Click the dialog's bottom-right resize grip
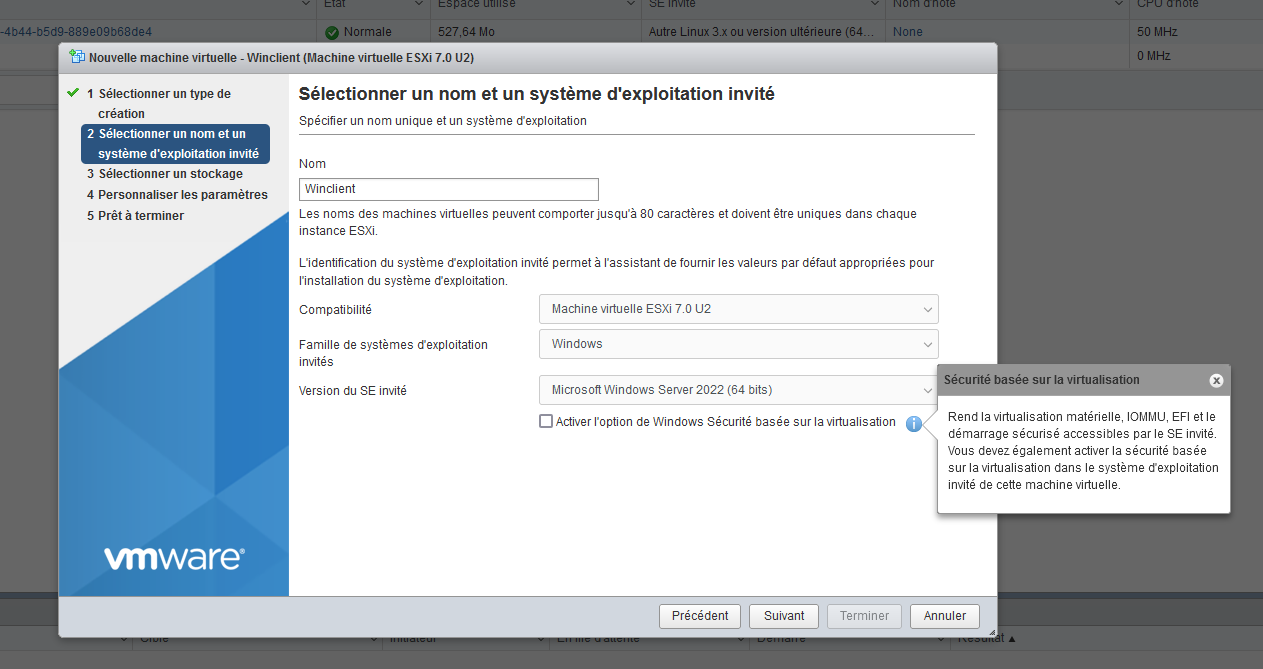This screenshot has height=669, width=1263. [x=991, y=631]
